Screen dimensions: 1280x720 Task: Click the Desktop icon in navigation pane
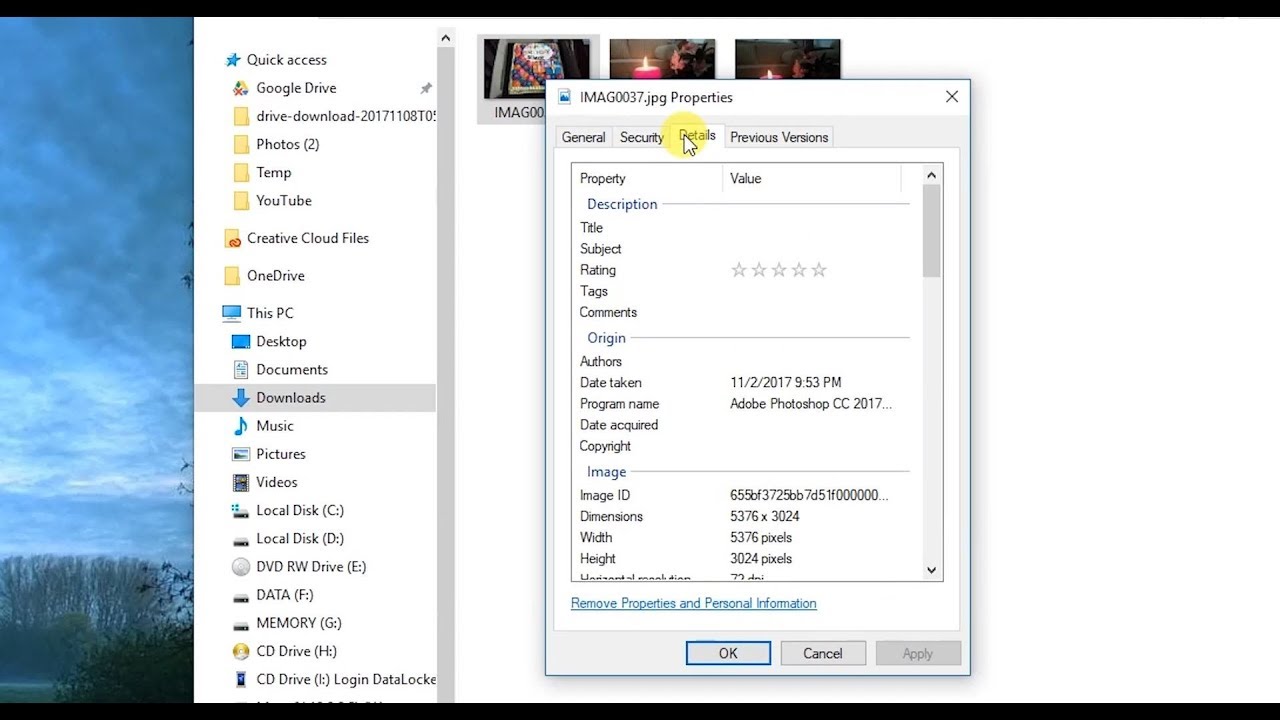241,341
